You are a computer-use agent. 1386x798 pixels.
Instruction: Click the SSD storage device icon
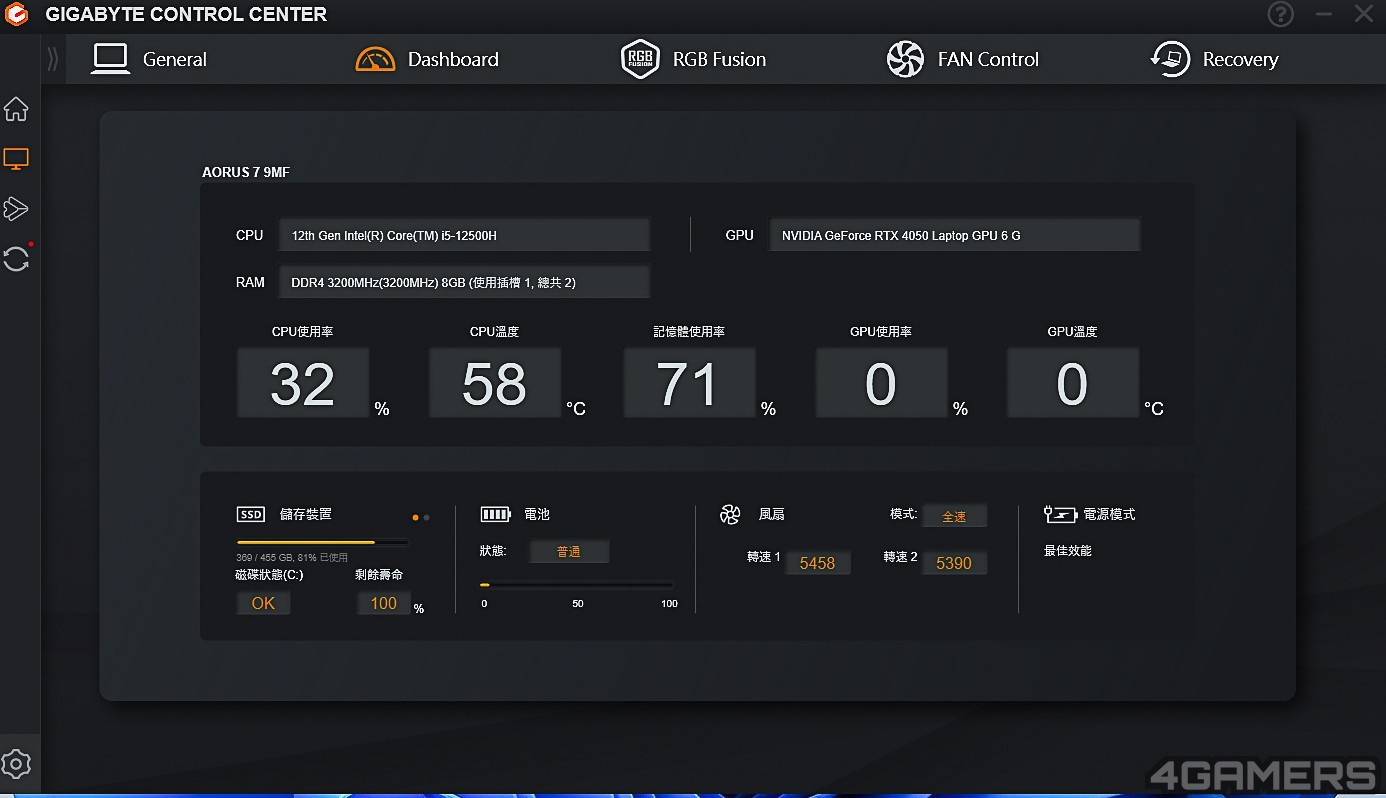250,514
